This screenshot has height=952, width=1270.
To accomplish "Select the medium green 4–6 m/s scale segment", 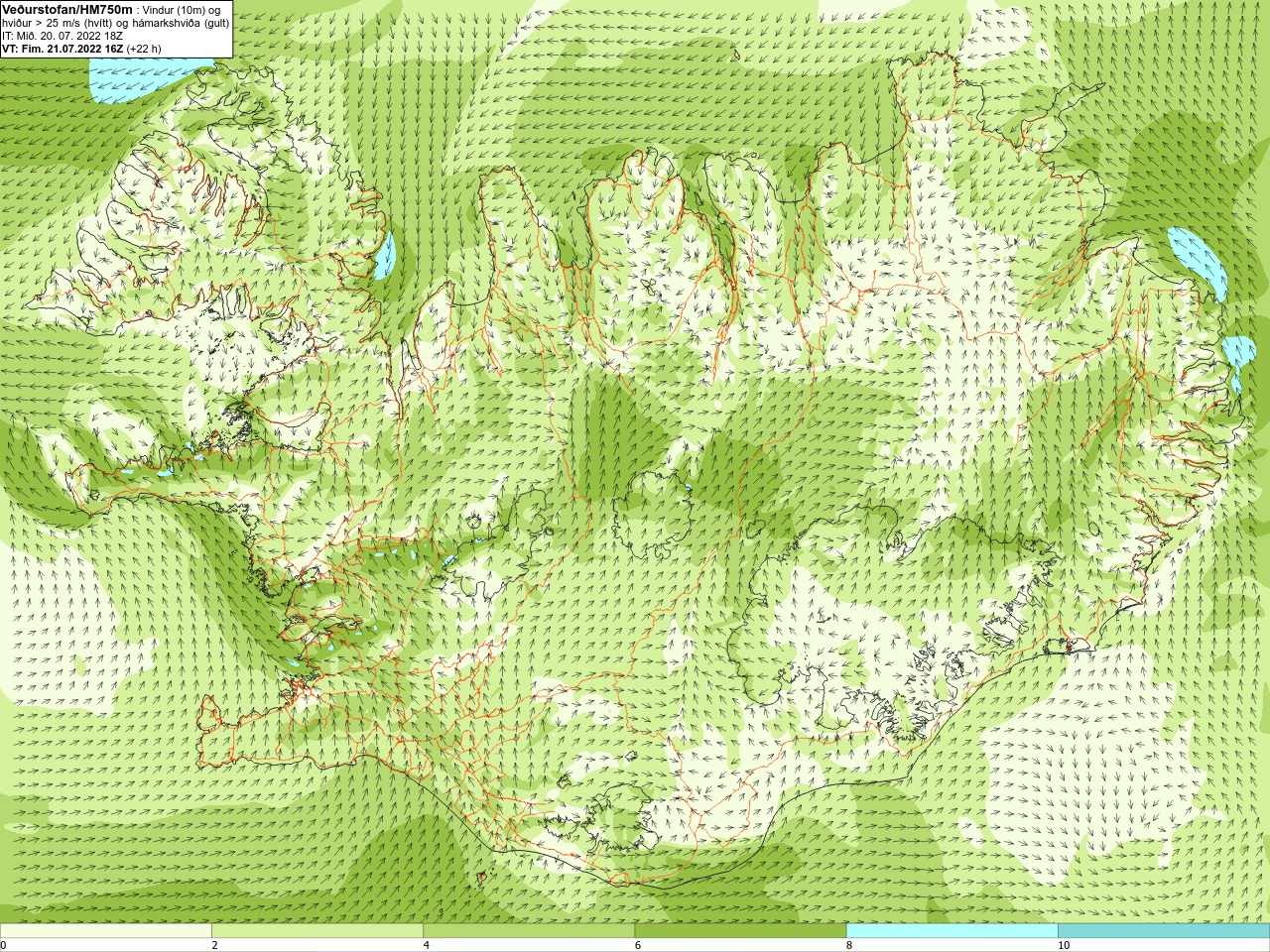I will click(x=529, y=931).
